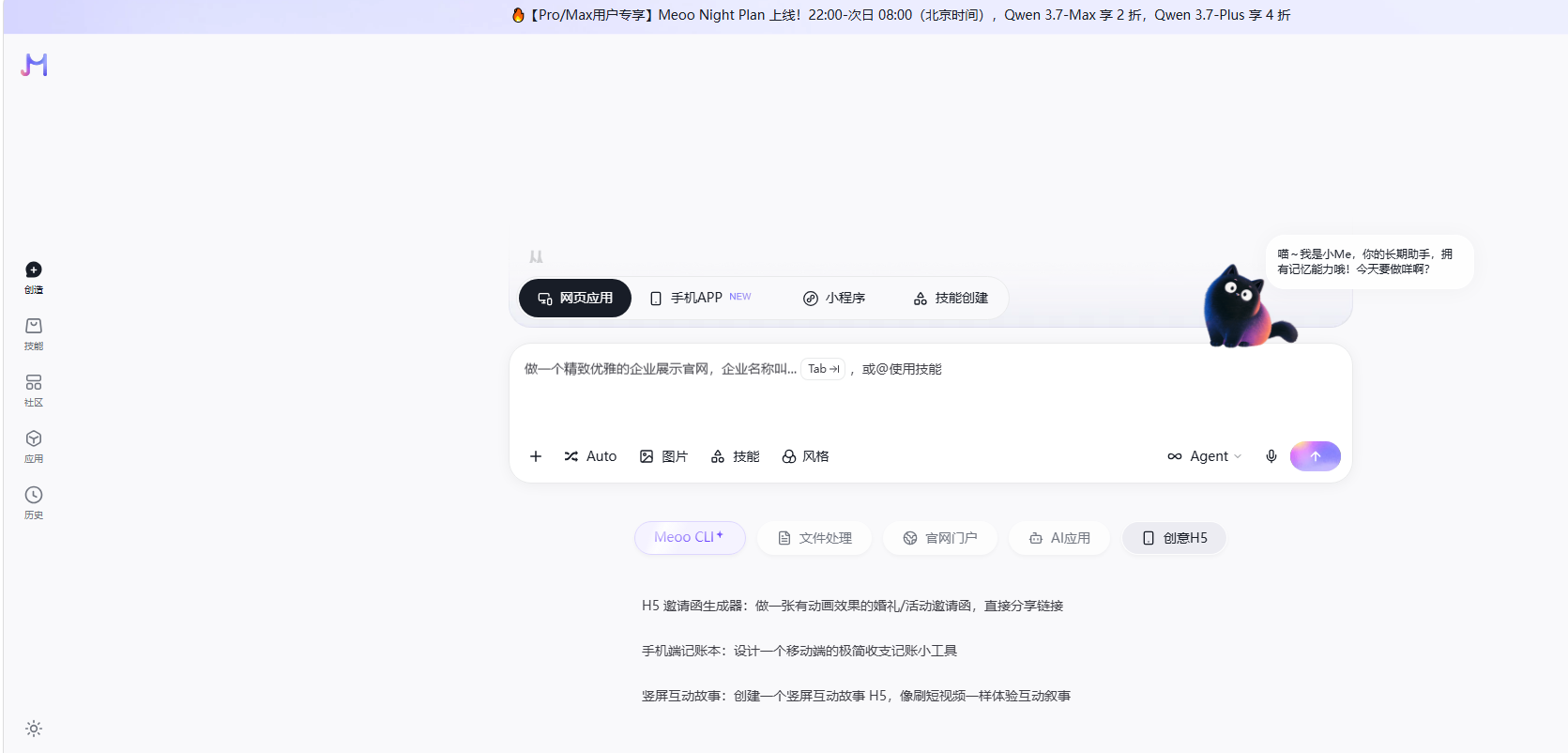
Task: Switch to the 技能创建 tab
Action: click(951, 298)
